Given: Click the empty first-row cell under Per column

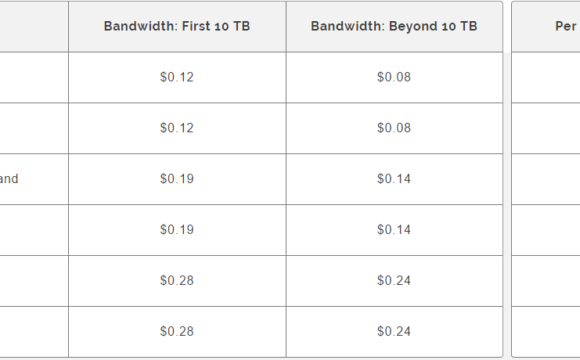Looking at the screenshot, I should [x=546, y=77].
